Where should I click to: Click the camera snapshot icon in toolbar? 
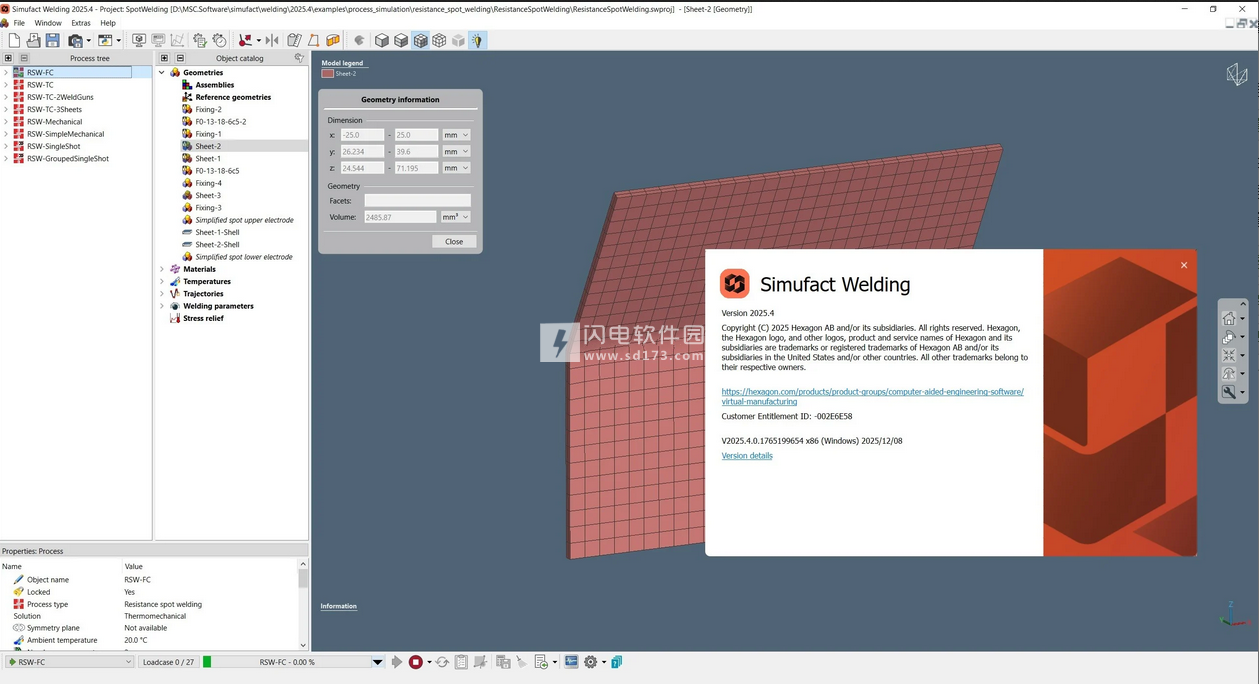[x=75, y=41]
